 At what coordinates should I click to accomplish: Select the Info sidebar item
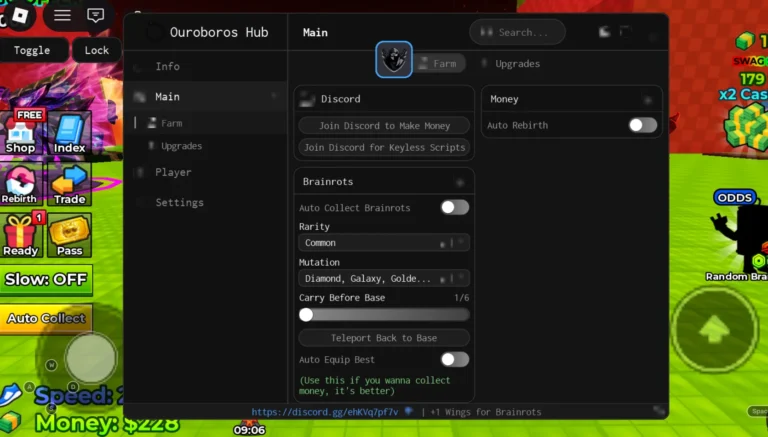pyautogui.click(x=205, y=66)
